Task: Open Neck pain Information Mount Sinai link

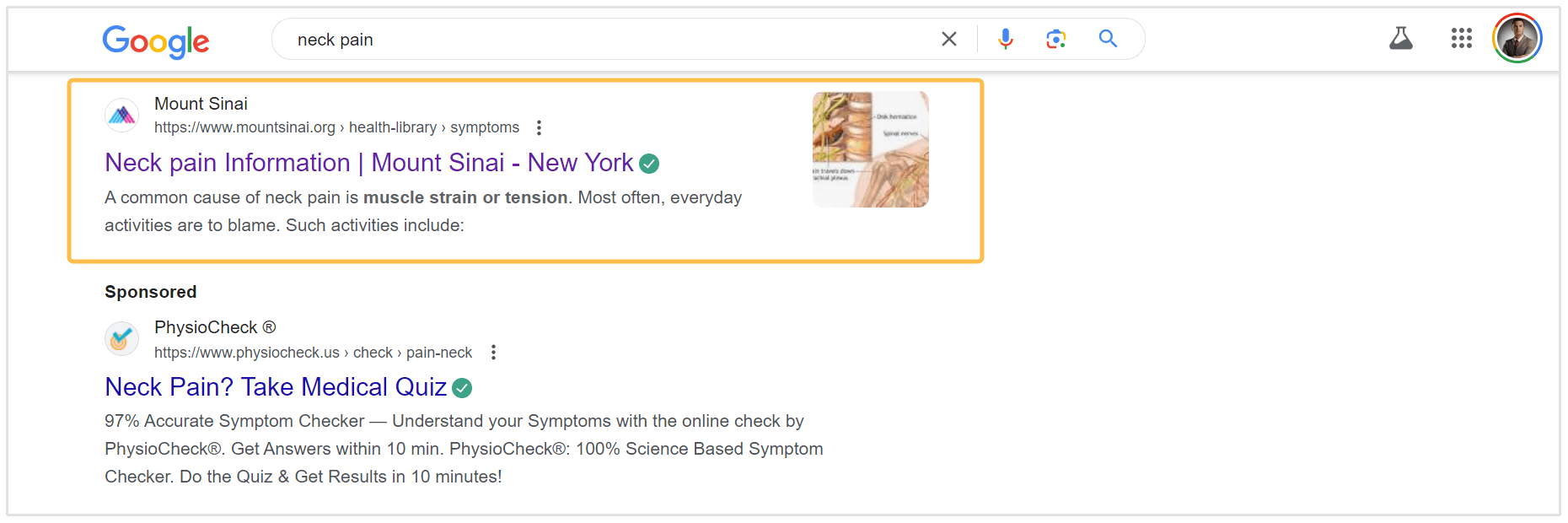Action: coord(368,163)
